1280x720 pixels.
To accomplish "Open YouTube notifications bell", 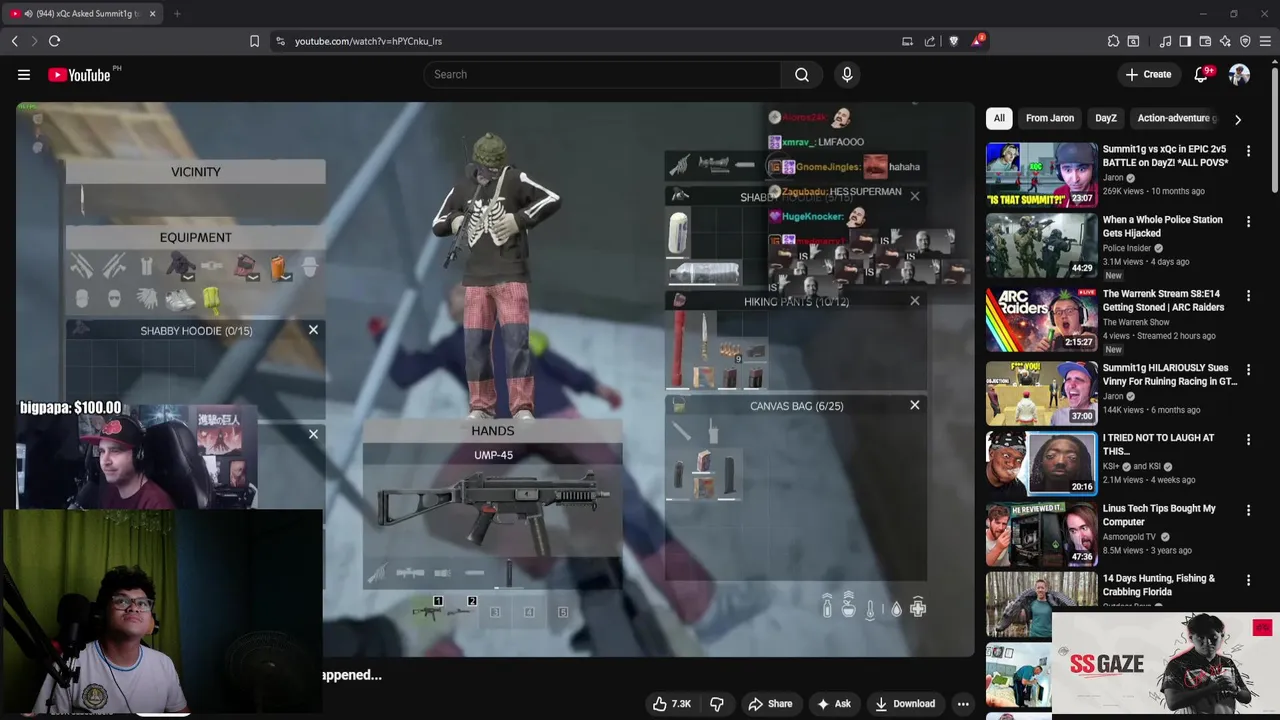I will (1202, 75).
